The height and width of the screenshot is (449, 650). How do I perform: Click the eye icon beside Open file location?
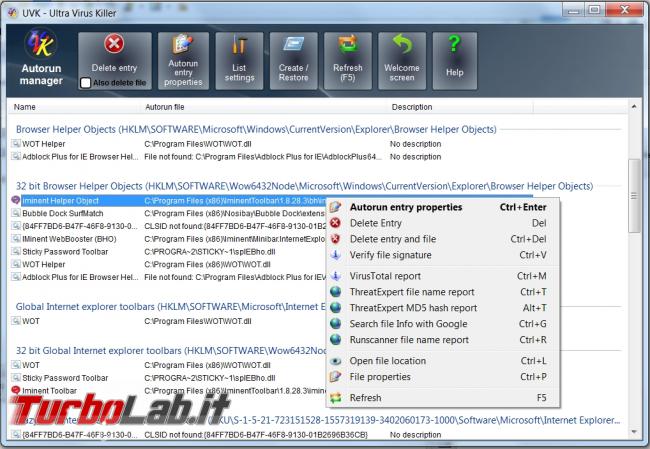point(335,361)
